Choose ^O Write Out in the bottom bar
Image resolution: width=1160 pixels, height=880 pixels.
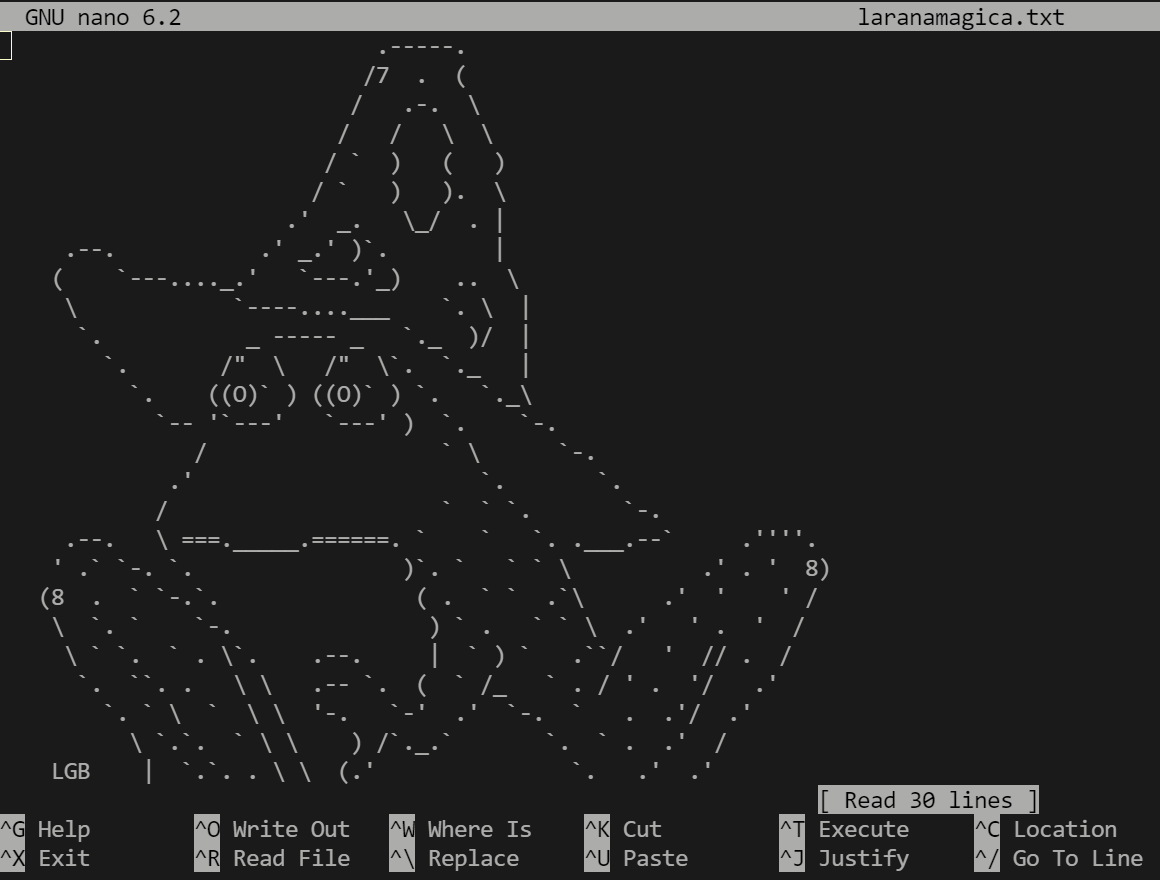point(272,829)
